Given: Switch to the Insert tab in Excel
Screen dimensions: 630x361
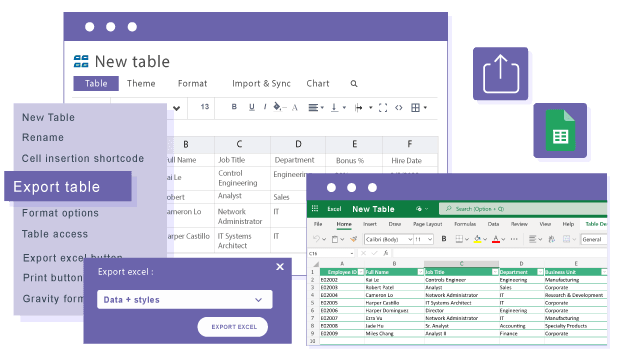Looking at the screenshot, I should coord(370,224).
